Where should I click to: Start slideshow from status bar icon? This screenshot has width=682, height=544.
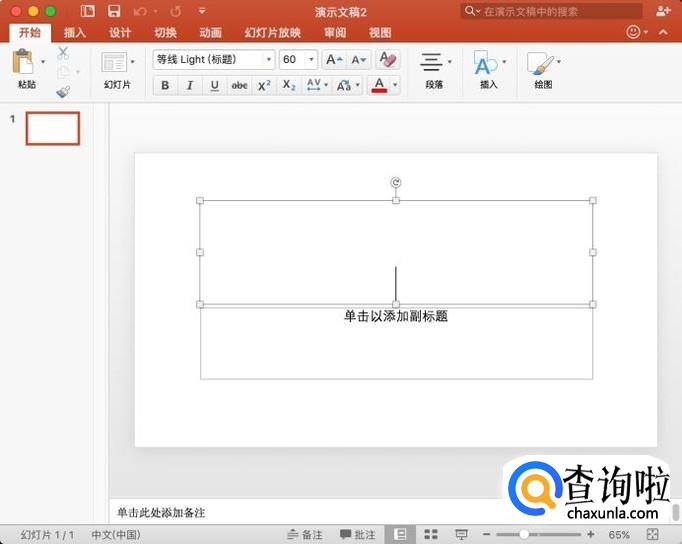tap(461, 534)
